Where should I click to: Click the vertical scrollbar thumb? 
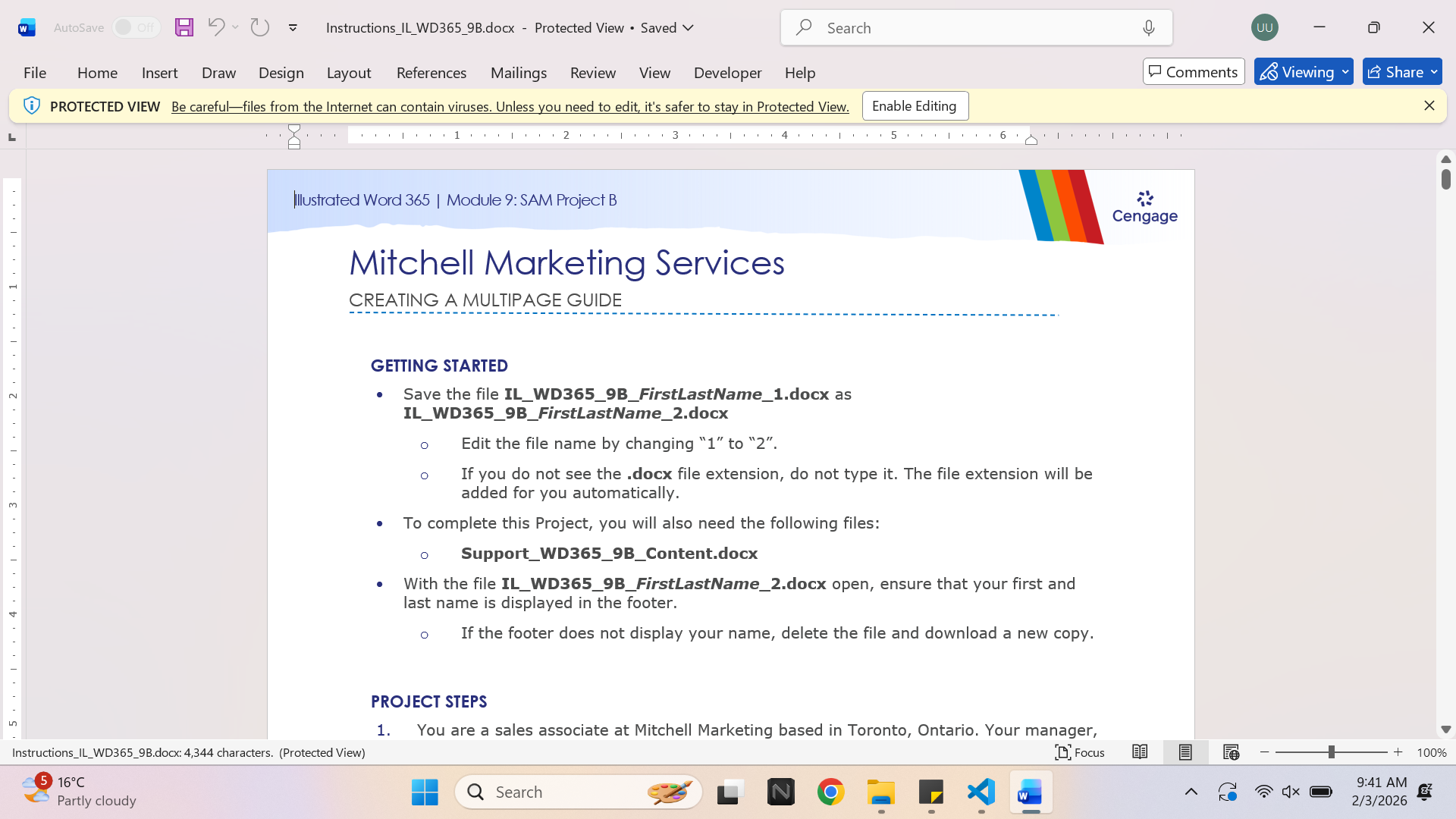(x=1445, y=180)
